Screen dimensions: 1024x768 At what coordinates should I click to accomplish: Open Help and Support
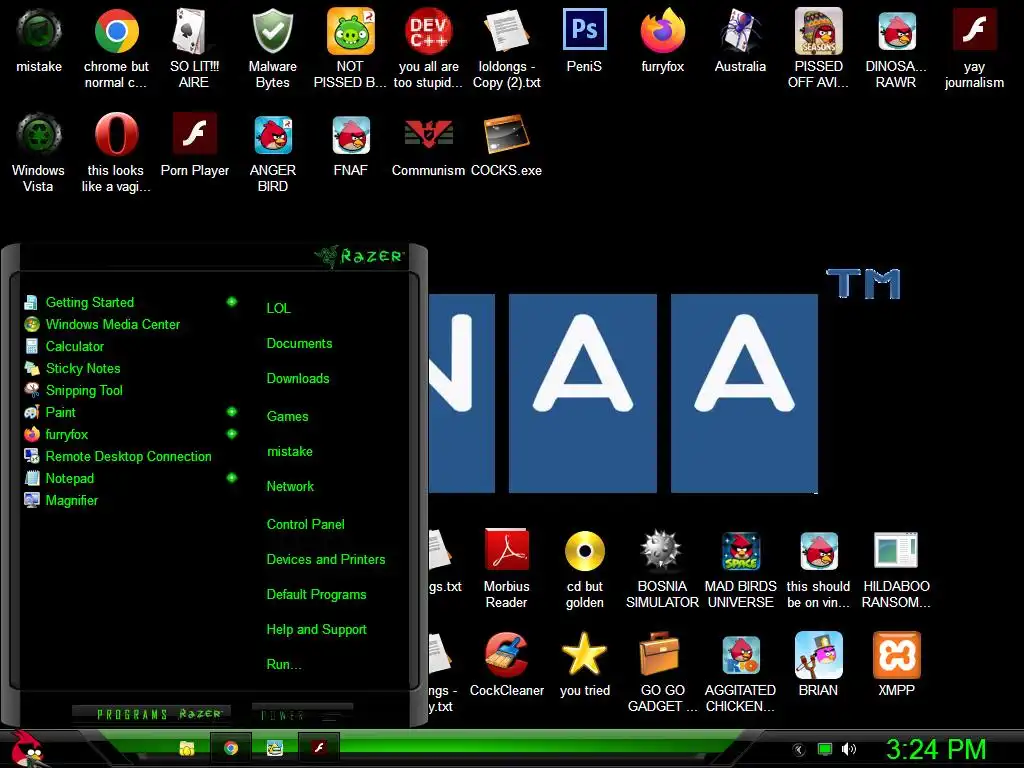click(316, 630)
